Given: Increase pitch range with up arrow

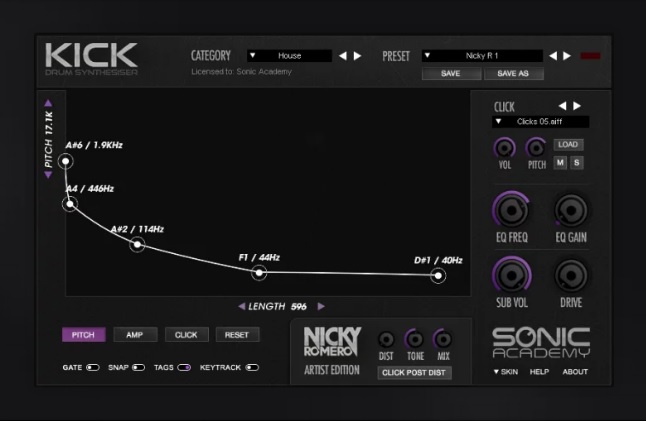Looking at the screenshot, I should (x=48, y=103).
